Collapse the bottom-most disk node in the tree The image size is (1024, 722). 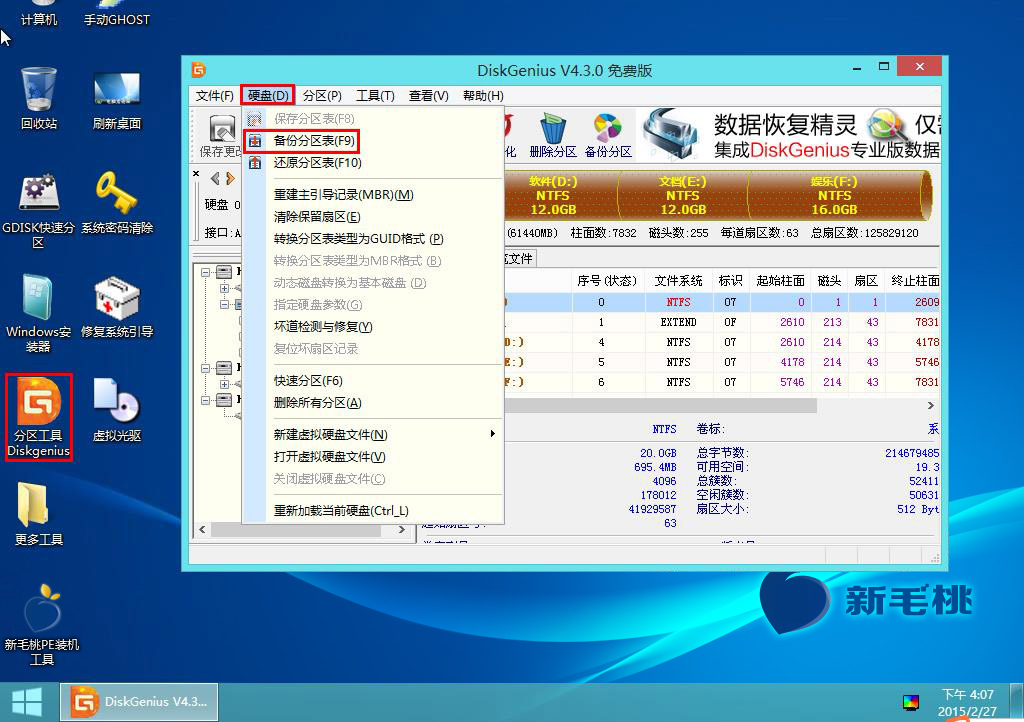205,400
